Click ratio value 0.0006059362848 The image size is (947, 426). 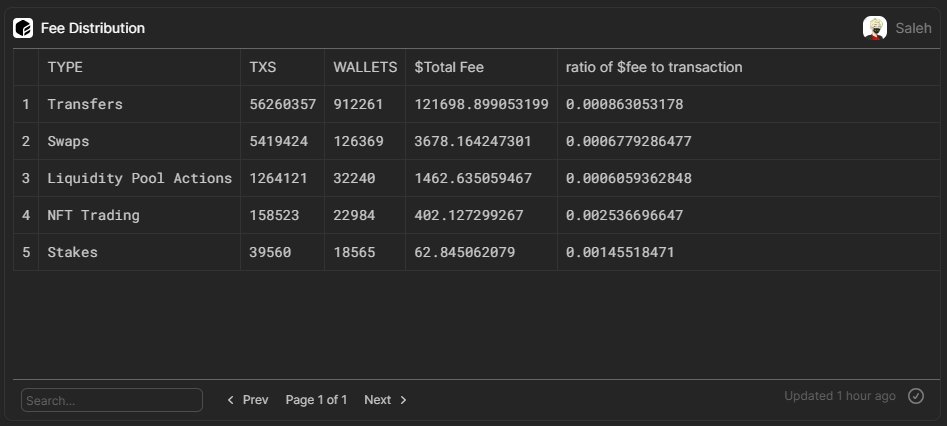(x=629, y=178)
